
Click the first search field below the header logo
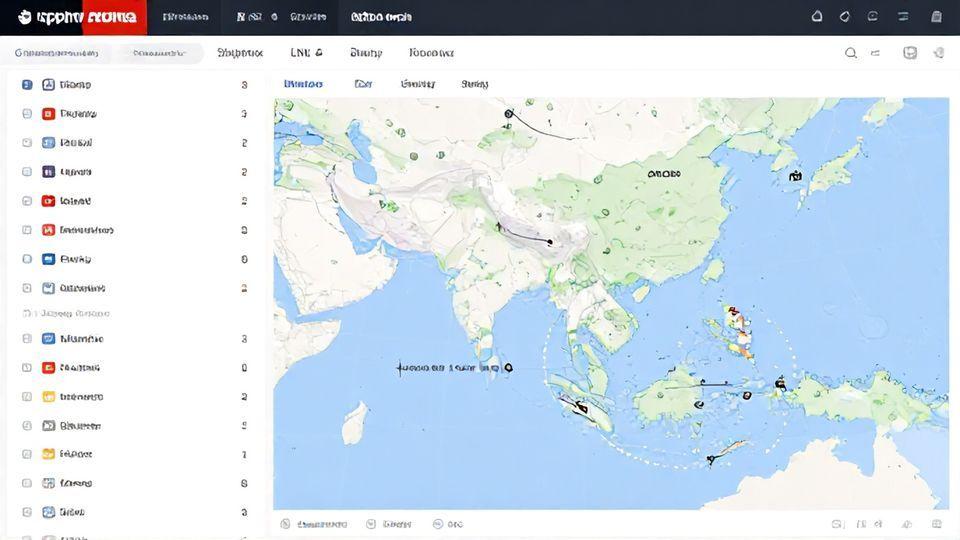coord(58,53)
